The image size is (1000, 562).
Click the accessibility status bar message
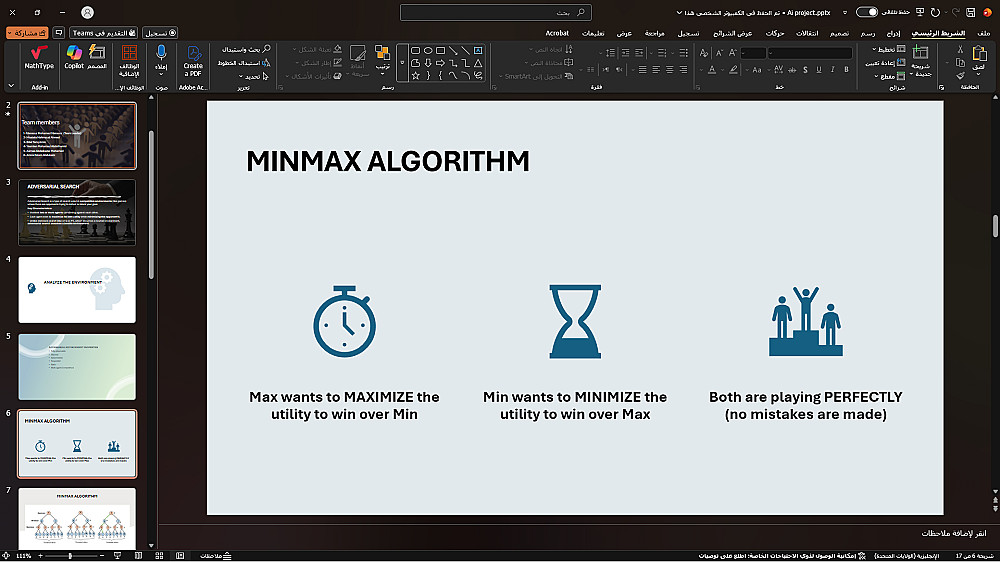[782, 556]
